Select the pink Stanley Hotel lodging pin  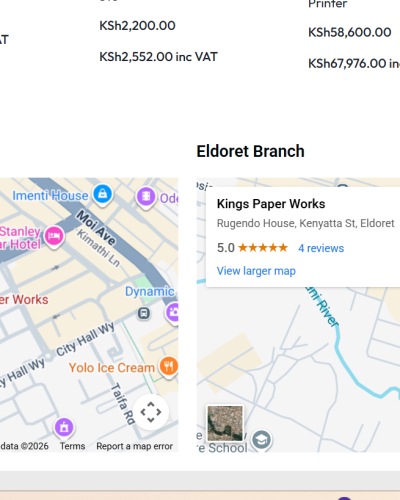54,237
